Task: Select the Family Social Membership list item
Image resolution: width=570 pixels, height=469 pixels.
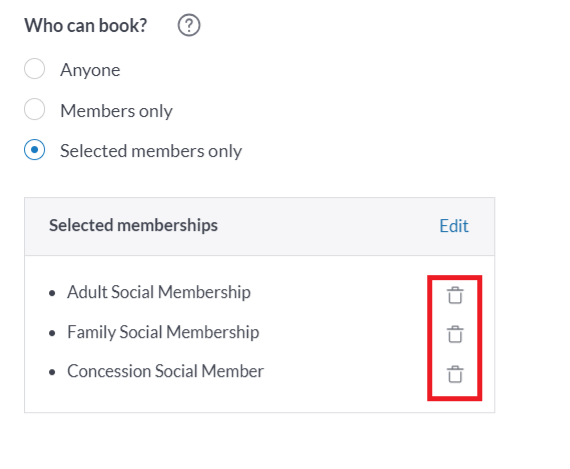Action: 163,332
